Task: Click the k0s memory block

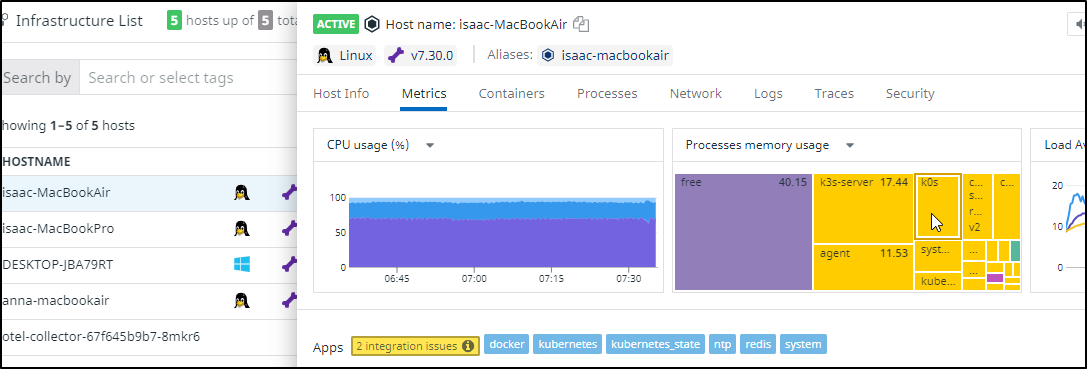Action: (x=937, y=206)
